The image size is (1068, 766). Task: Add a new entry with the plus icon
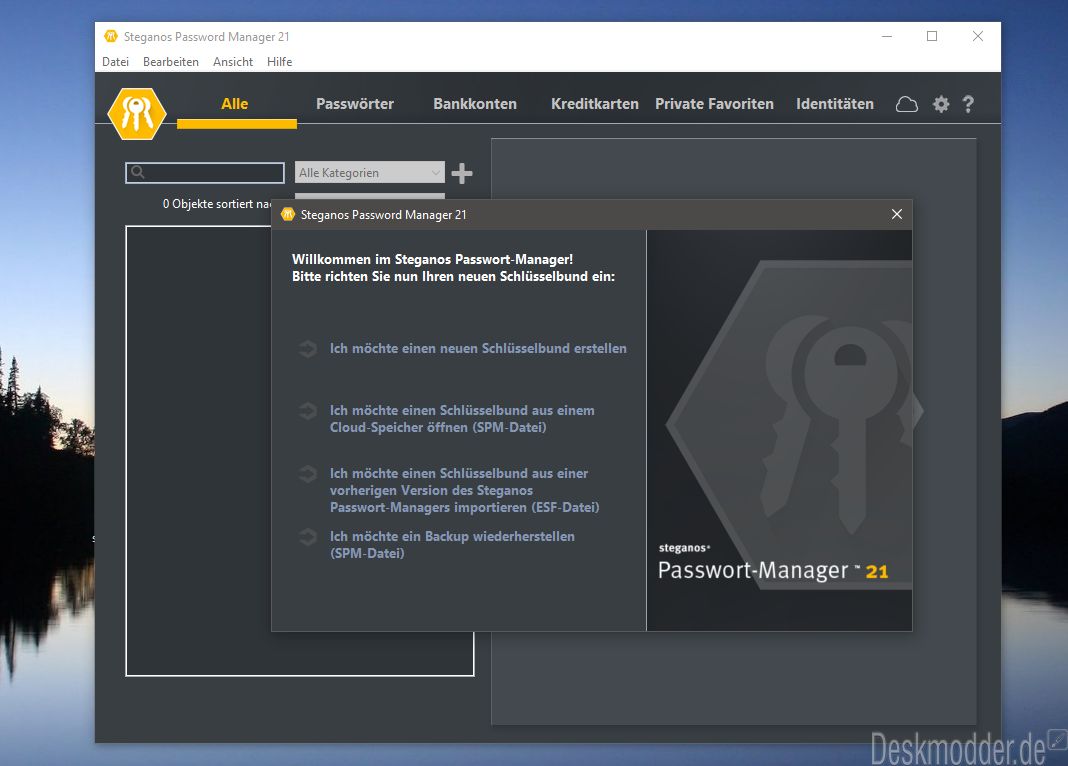click(x=462, y=173)
